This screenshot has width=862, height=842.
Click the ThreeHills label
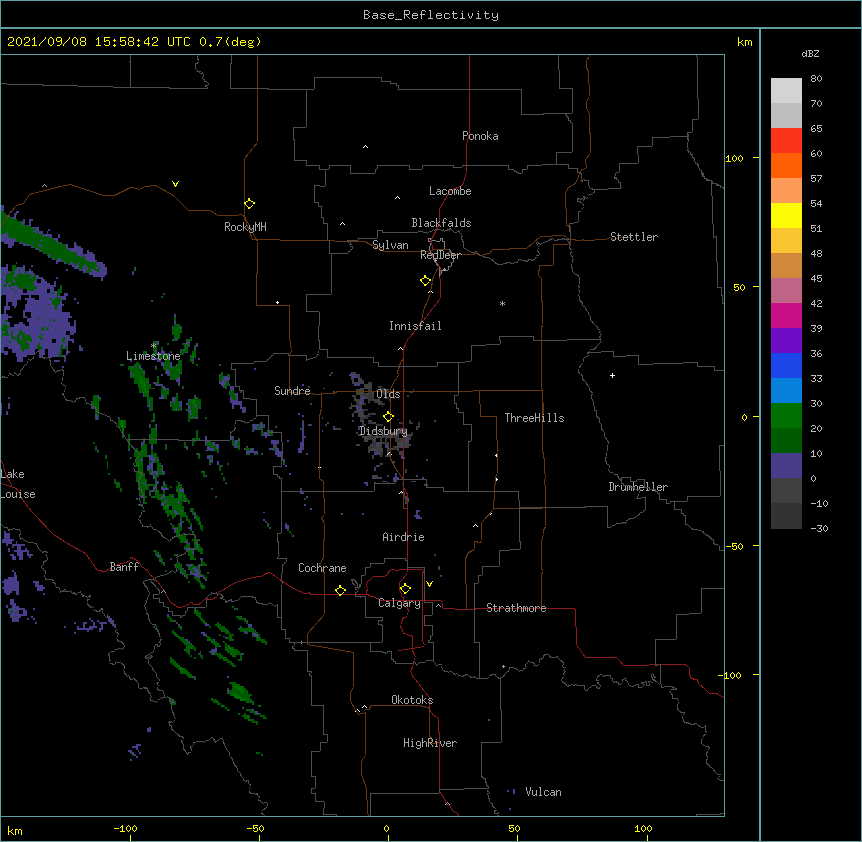(x=534, y=418)
